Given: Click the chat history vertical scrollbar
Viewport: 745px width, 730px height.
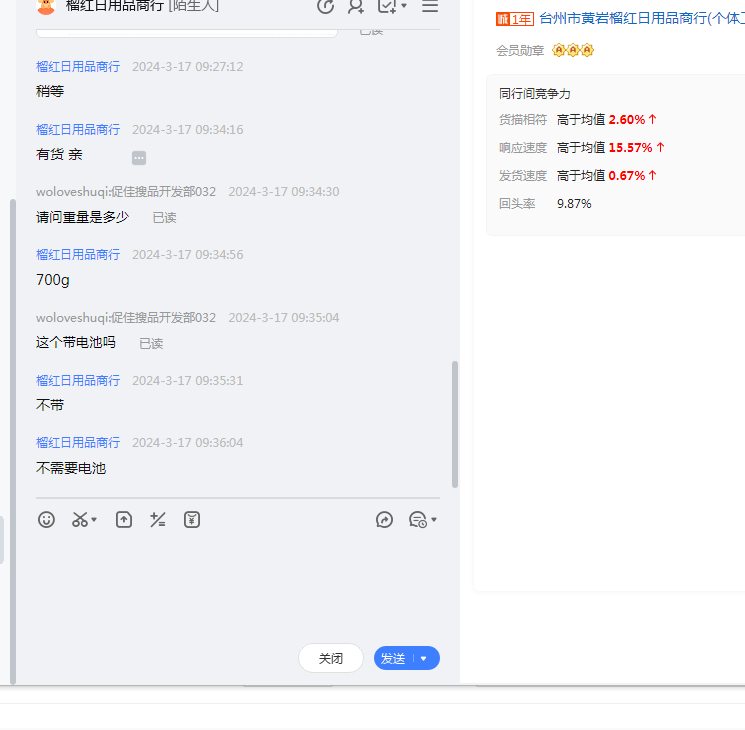Looking at the screenshot, I should [455, 425].
